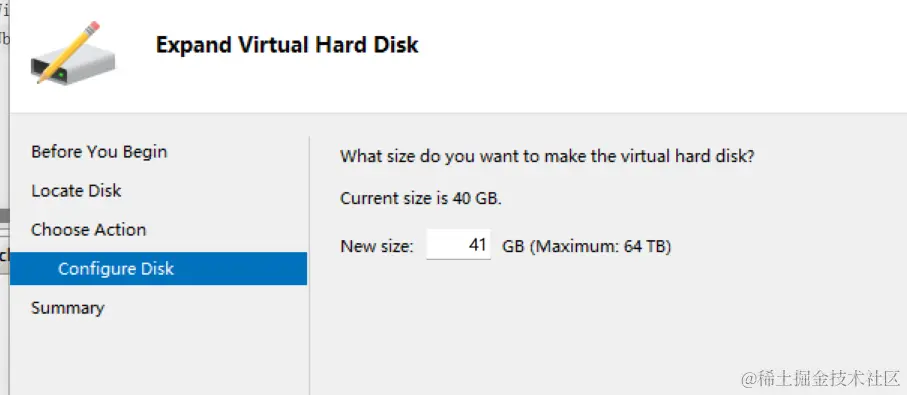This screenshot has width=907, height=395.
Task: Click the Current size is 40 GB text
Action: [421, 198]
